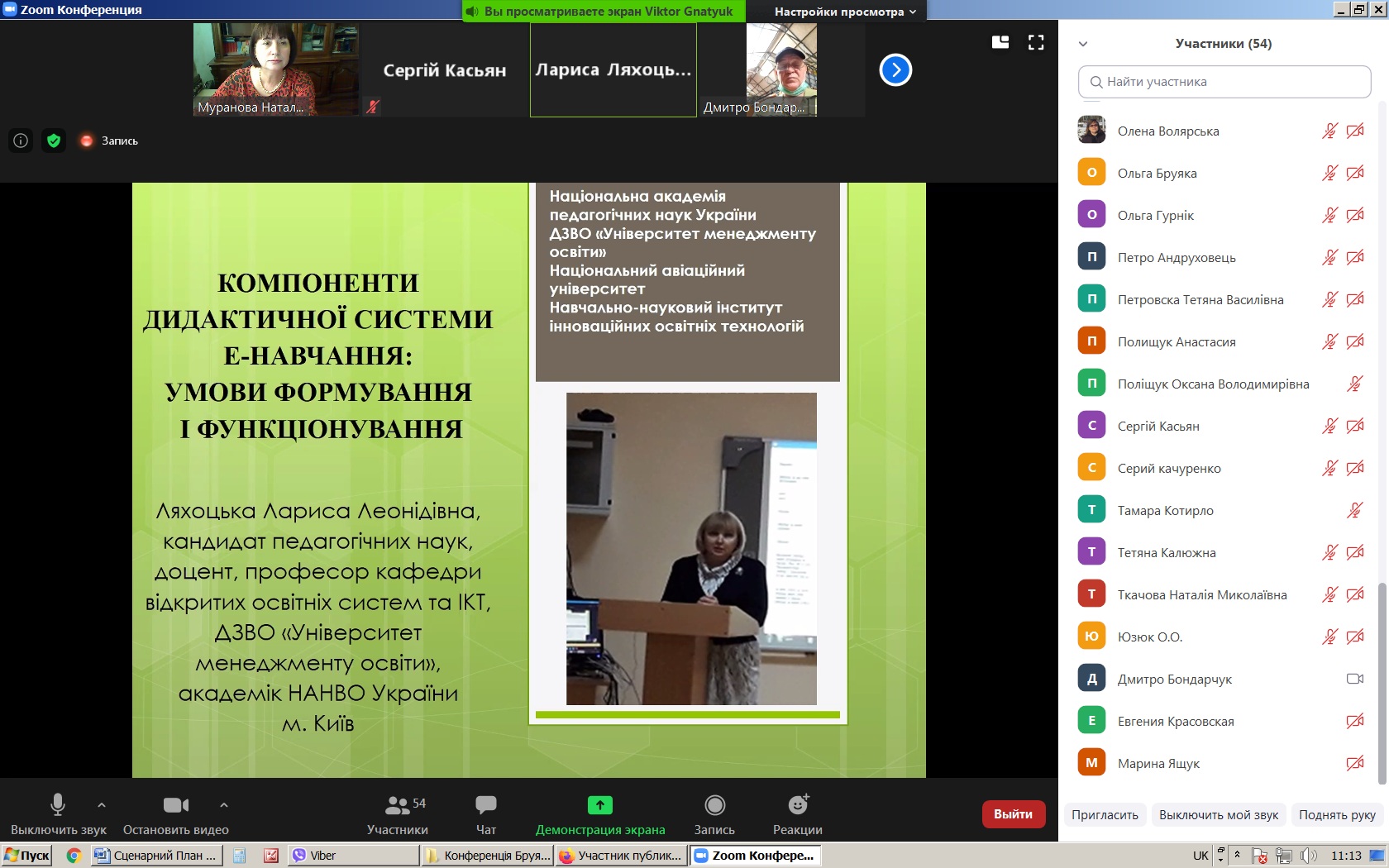This screenshot has width=1389, height=868.
Task: Expand audio options arrow beside microphone
Action: click(102, 804)
